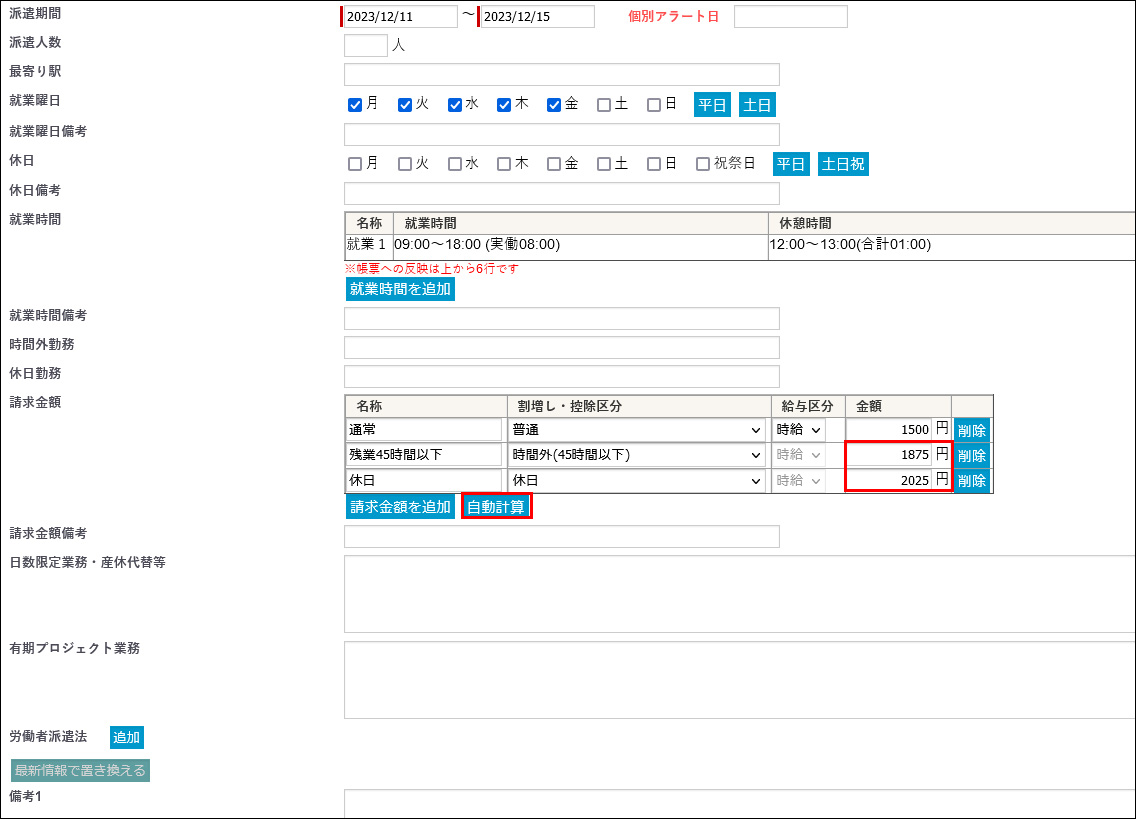This screenshot has width=1136, height=819.
Task: Click 最新情報で置き換える button
Action: [80, 770]
